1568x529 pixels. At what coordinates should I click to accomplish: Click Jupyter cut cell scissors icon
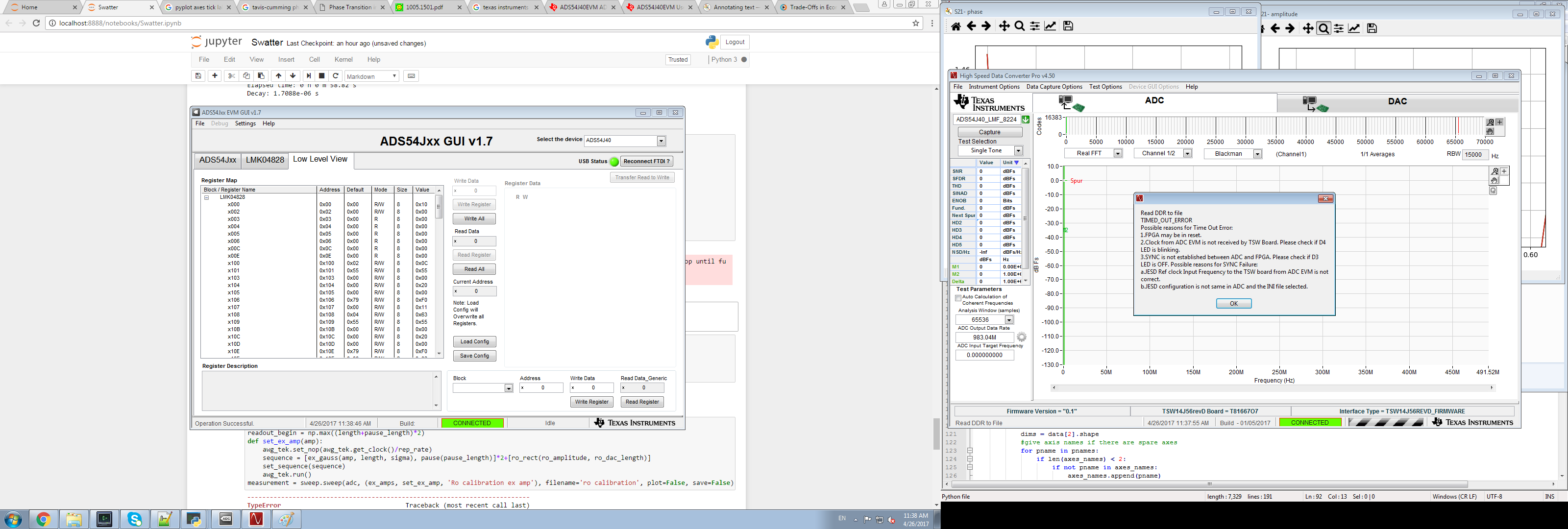[231, 76]
